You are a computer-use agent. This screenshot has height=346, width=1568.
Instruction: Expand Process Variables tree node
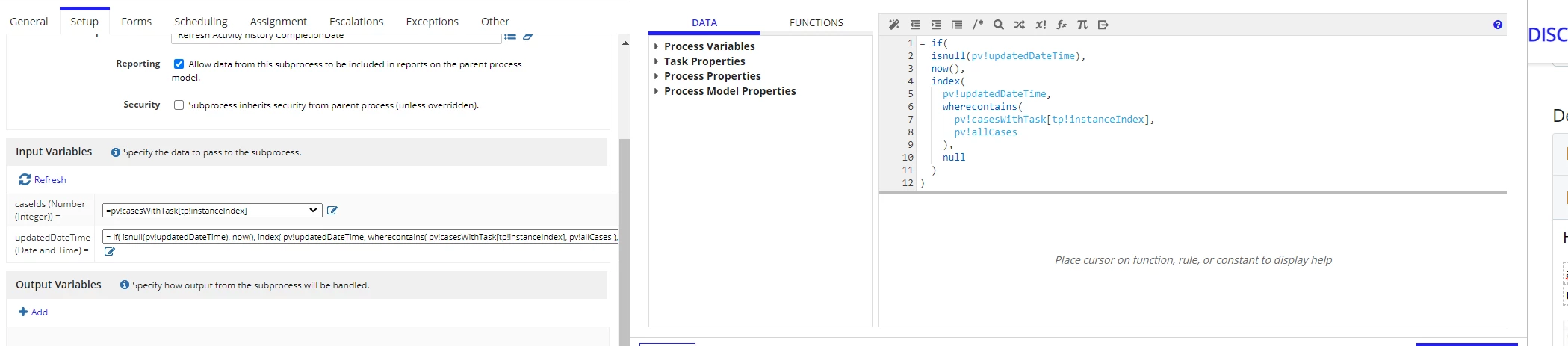point(656,46)
